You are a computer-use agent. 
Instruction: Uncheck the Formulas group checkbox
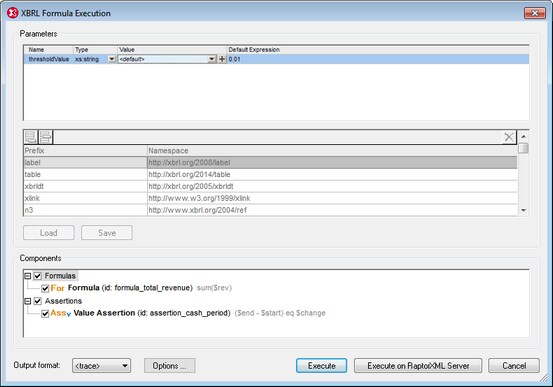click(38, 276)
